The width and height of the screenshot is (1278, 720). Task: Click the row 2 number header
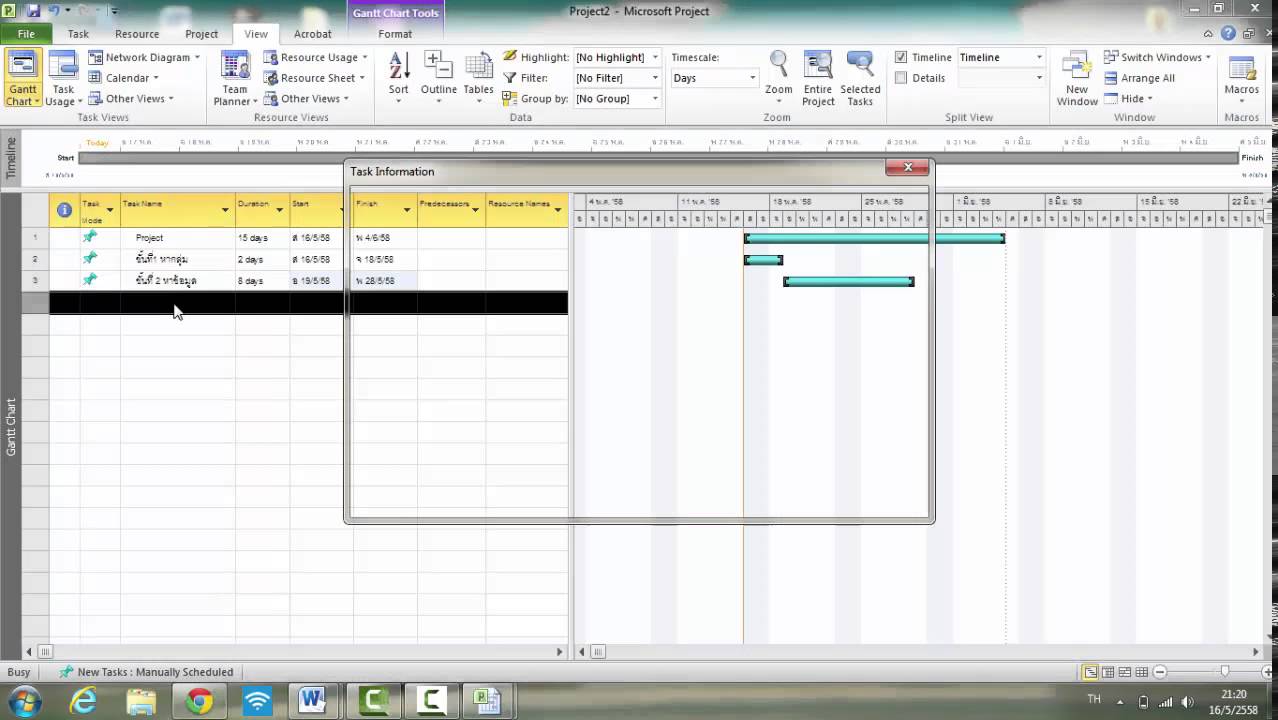point(35,259)
